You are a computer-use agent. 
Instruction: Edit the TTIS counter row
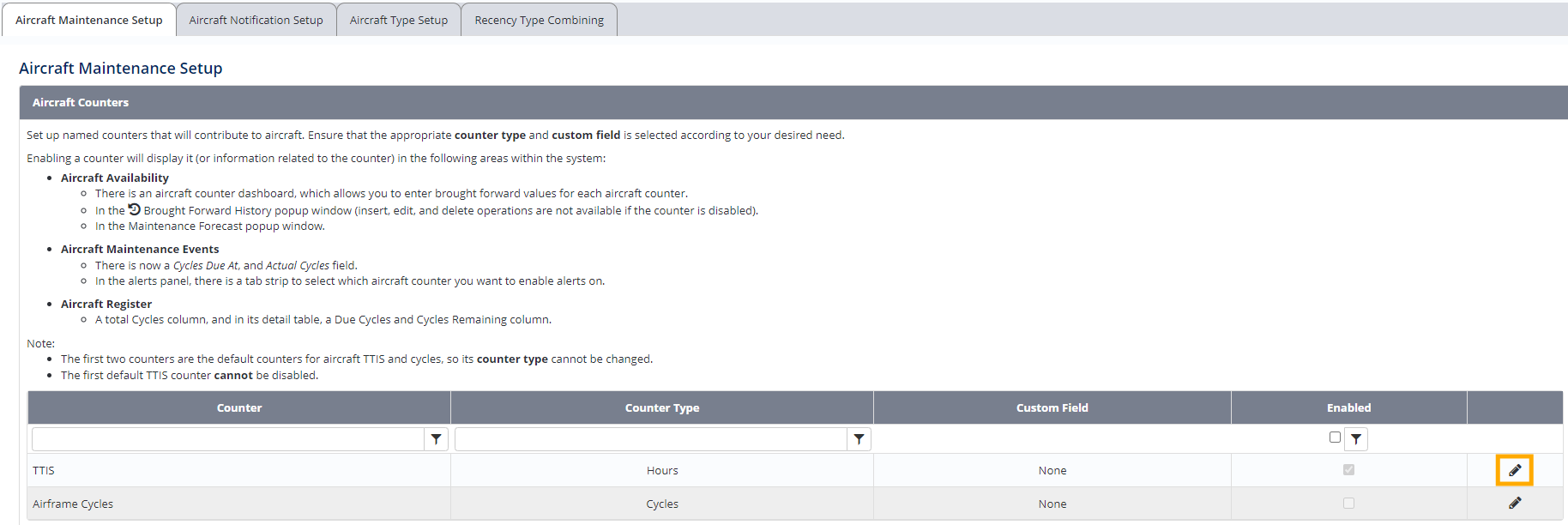point(1514,470)
